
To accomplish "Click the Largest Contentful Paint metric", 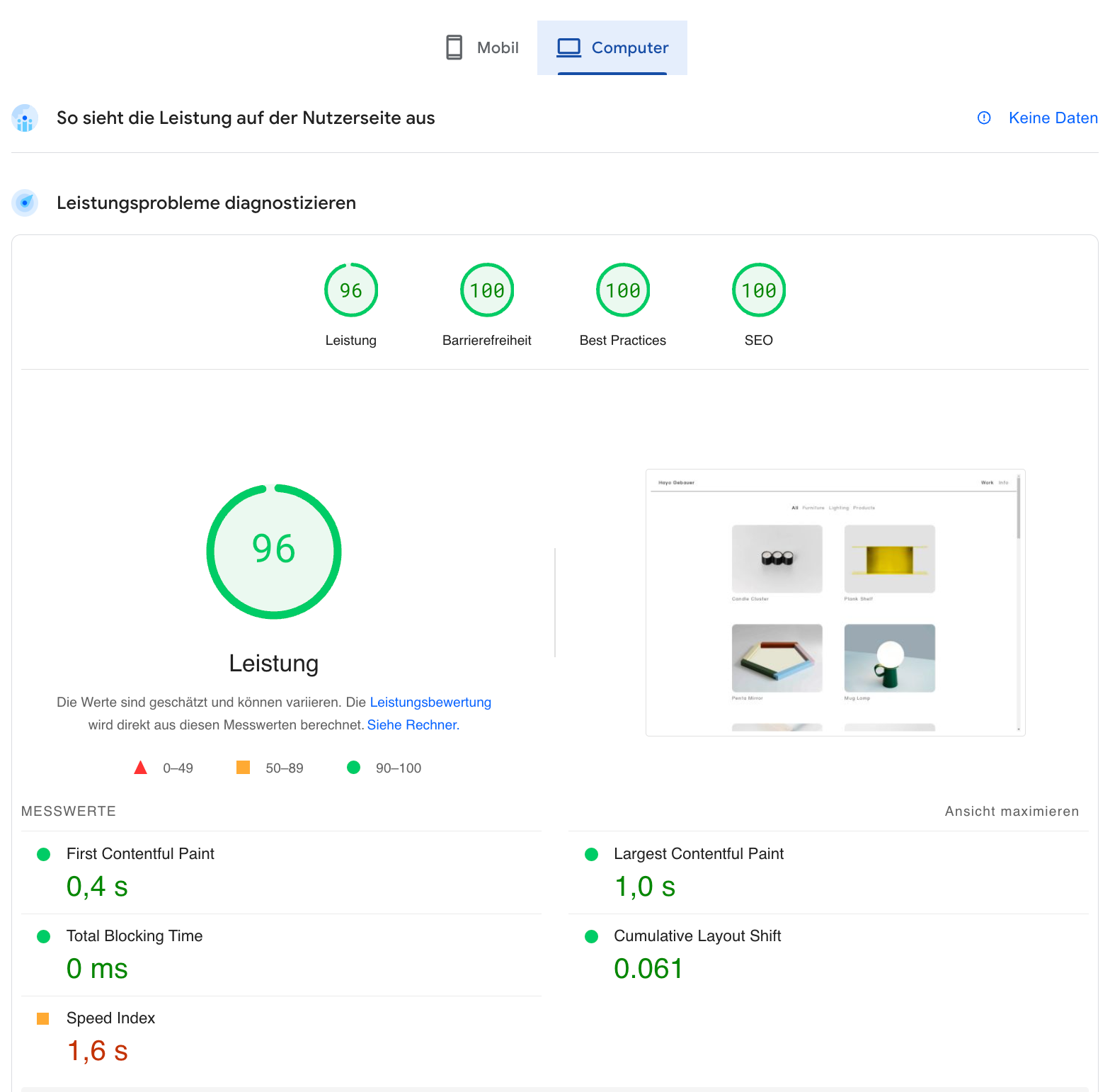I will 699,854.
